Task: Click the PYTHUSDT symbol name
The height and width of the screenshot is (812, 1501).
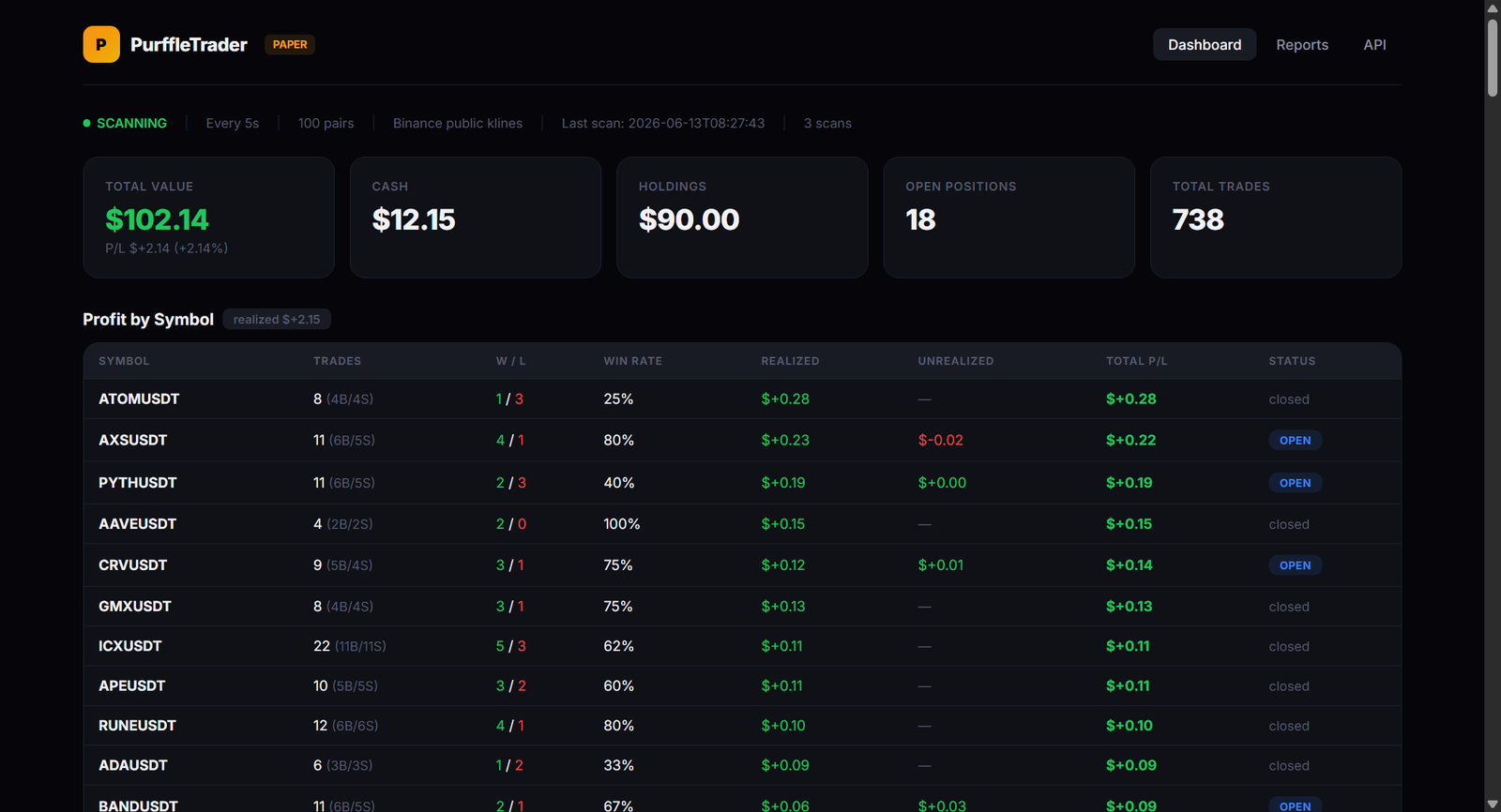Action: coord(137,483)
